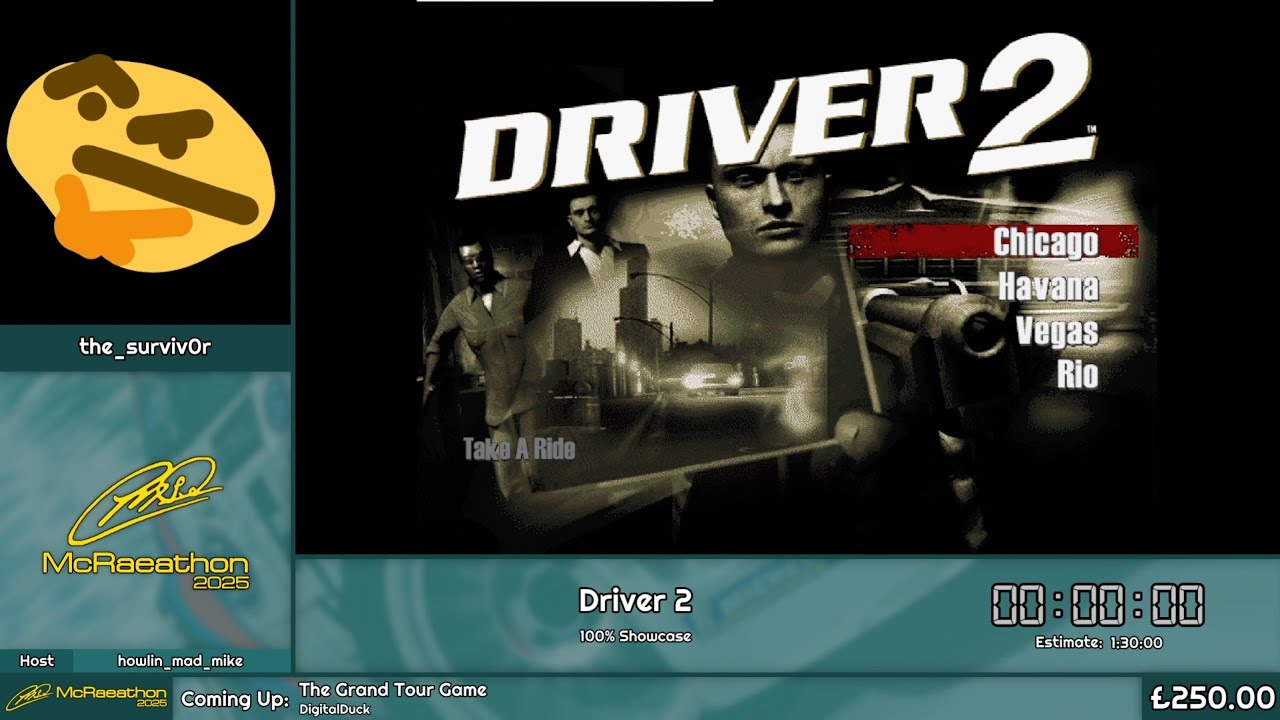
Task: Click the McRaeathon 2025 signature logo
Action: coord(145,523)
